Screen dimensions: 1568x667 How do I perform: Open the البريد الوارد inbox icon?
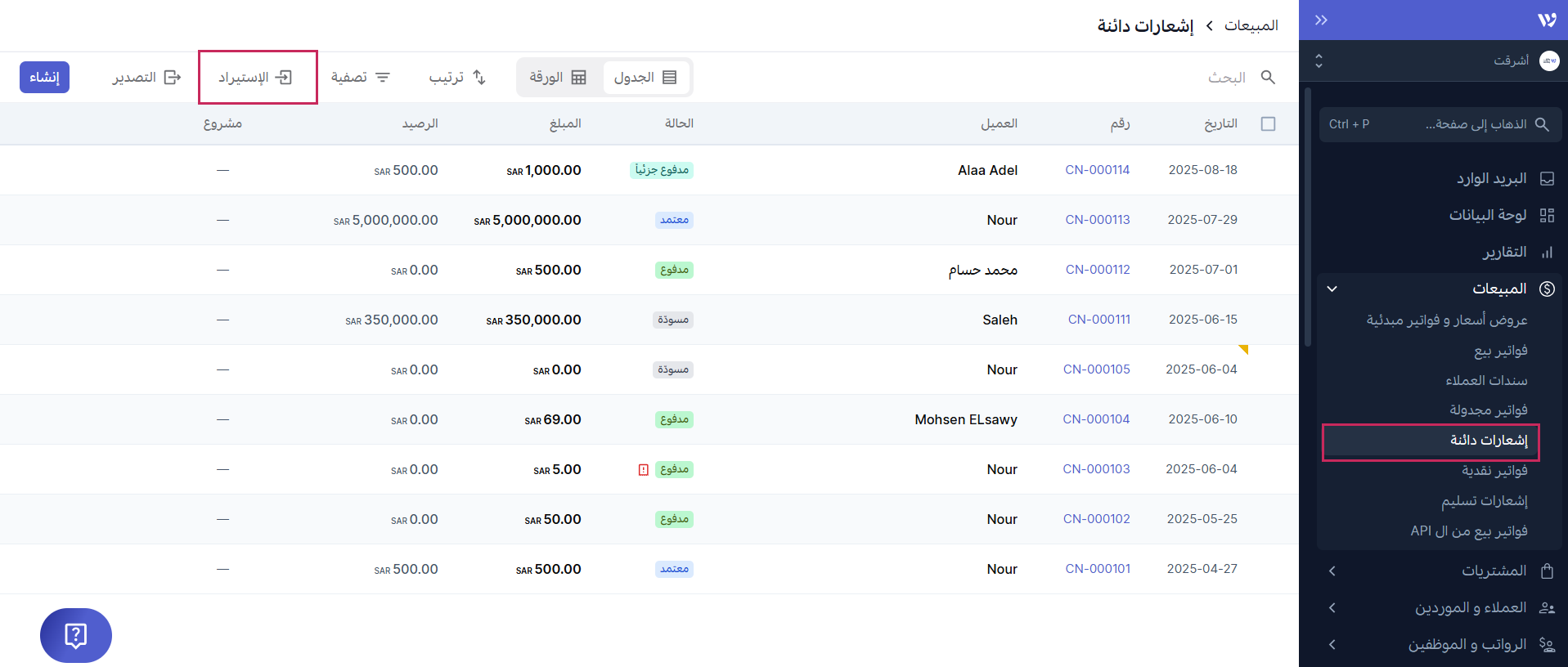point(1546,178)
